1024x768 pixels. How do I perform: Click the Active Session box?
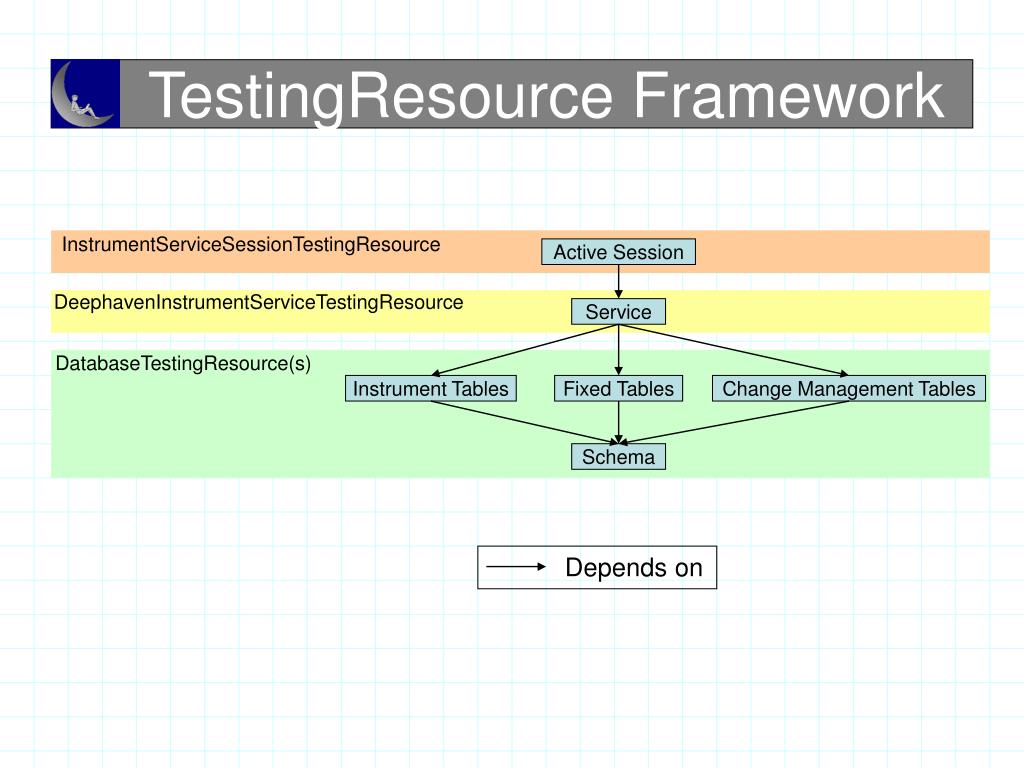click(618, 252)
